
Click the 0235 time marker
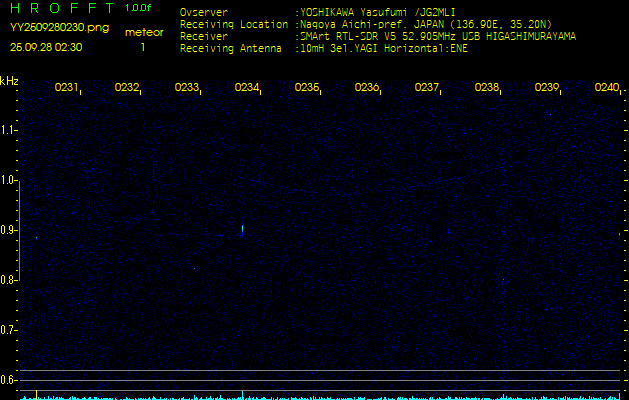click(x=307, y=87)
